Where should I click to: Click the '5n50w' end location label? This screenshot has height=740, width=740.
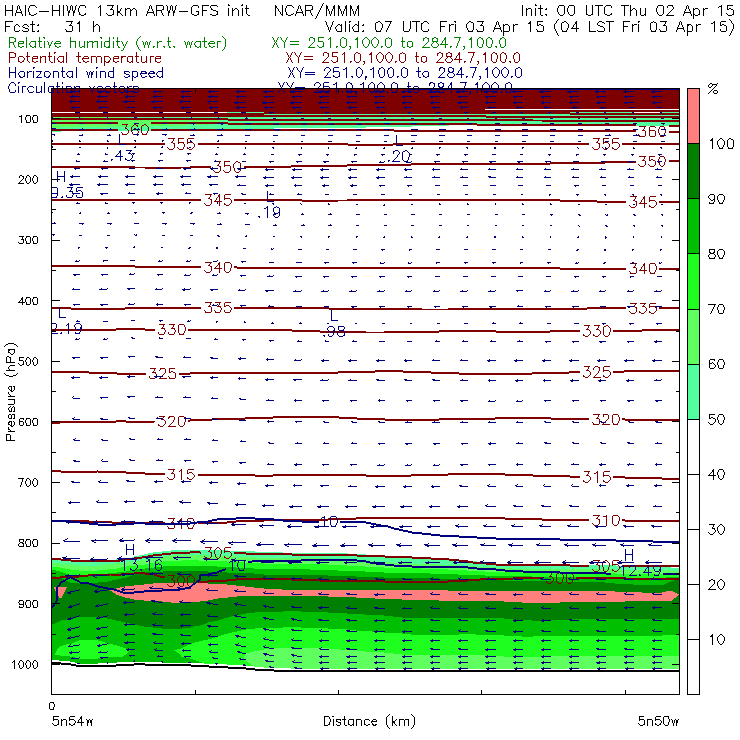(x=658, y=721)
